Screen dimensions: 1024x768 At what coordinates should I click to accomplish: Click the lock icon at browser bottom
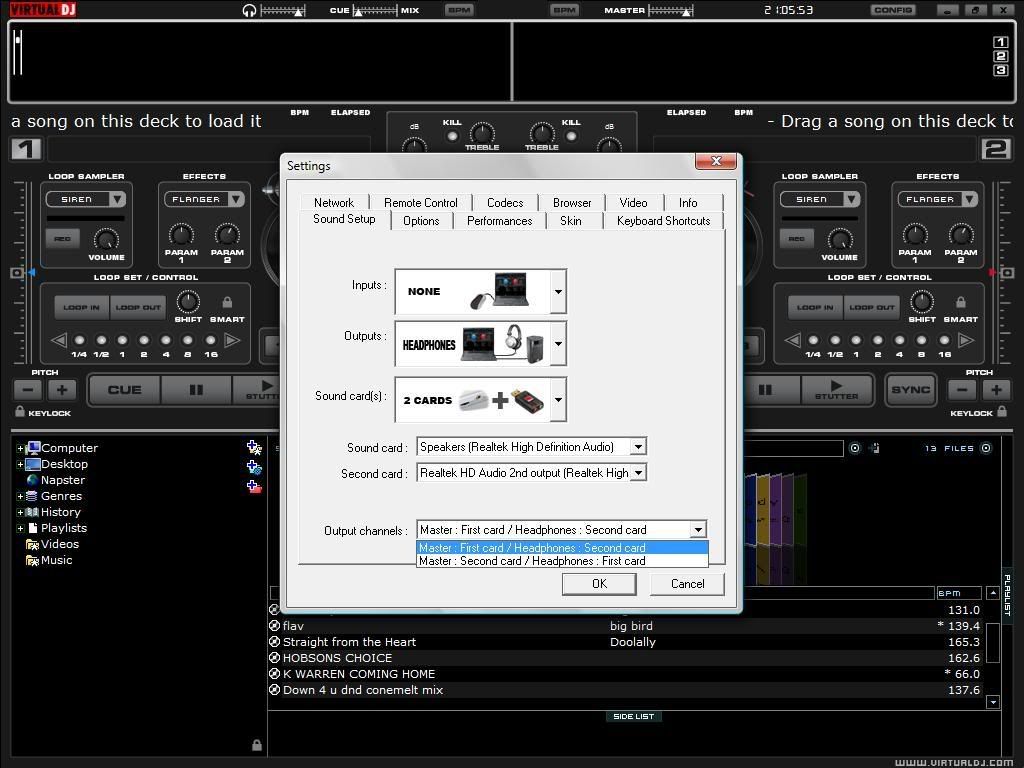(257, 744)
